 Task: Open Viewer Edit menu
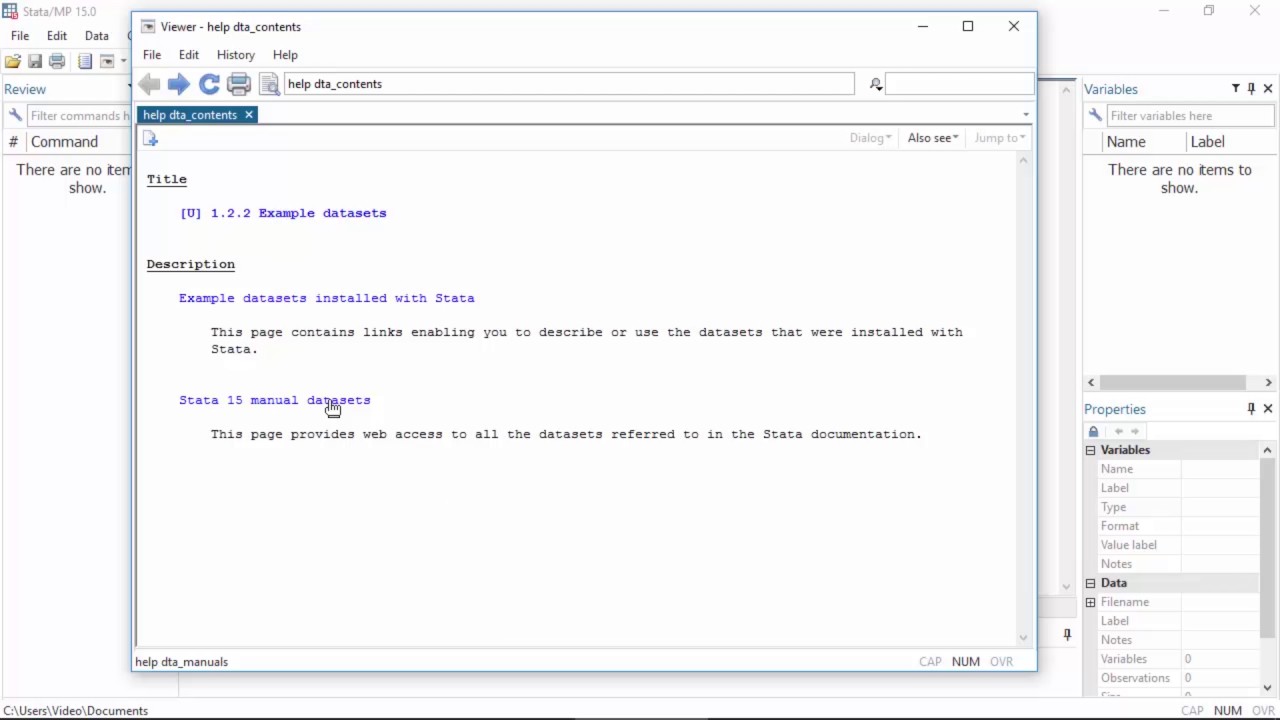coord(189,55)
